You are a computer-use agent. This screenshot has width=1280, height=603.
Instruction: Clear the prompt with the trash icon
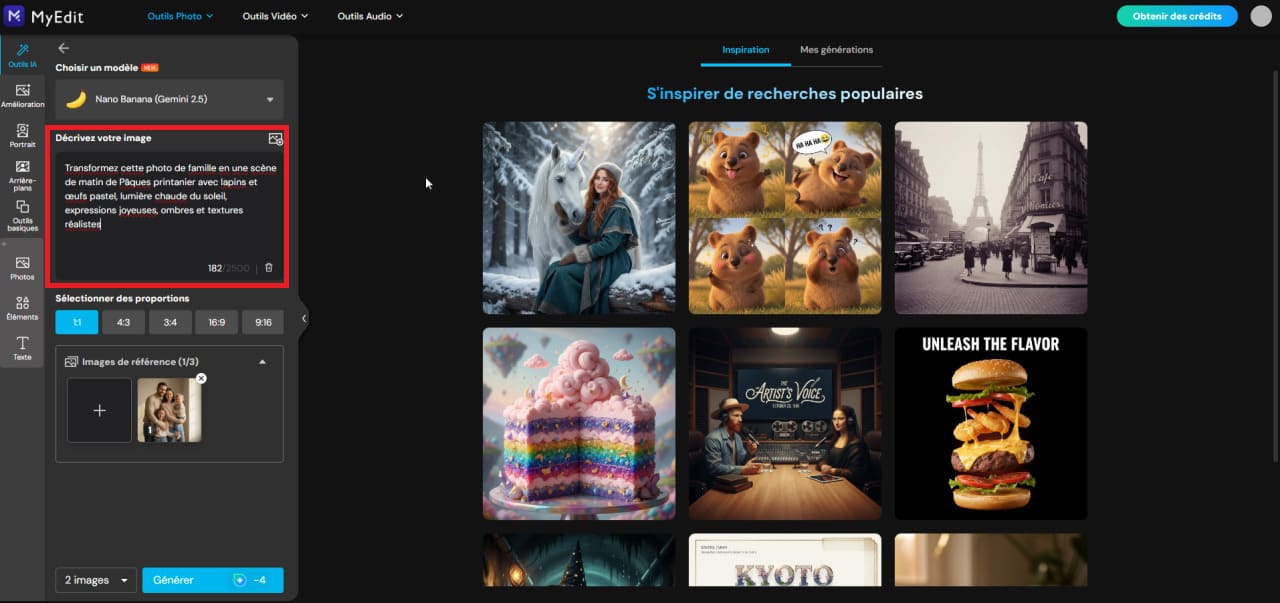[269, 268]
